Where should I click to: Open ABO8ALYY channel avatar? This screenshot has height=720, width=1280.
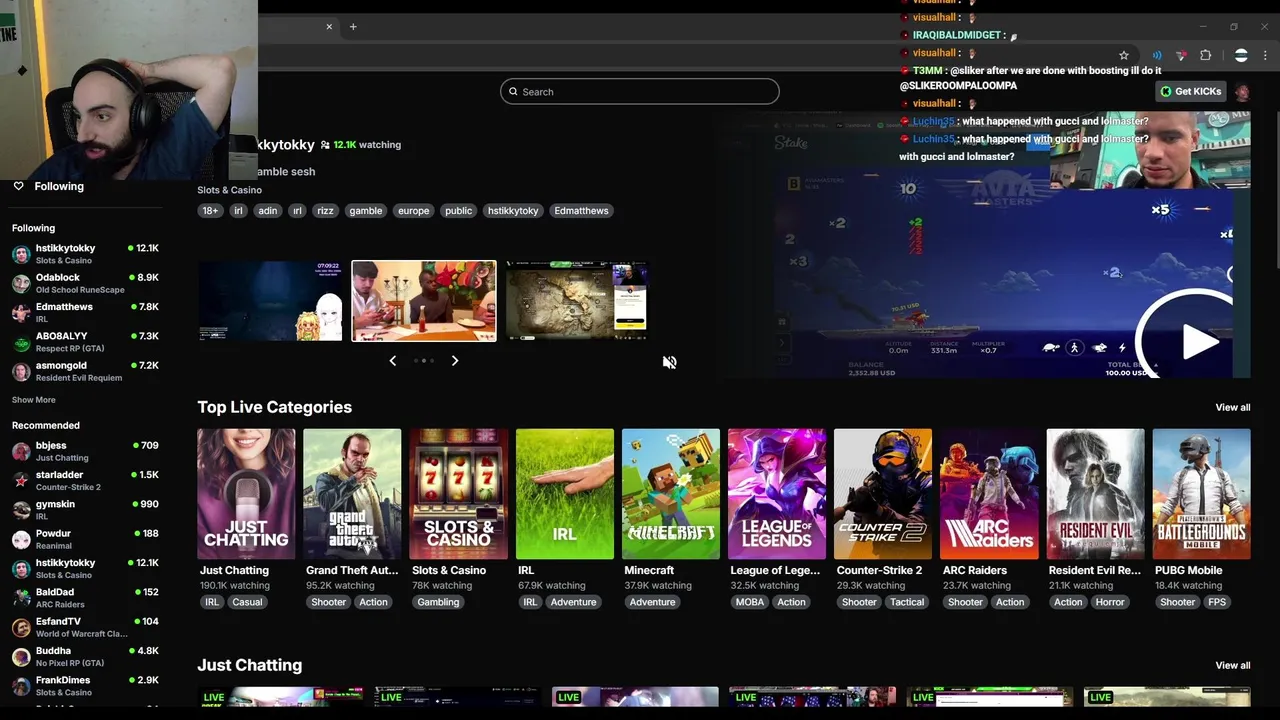click(x=21, y=342)
